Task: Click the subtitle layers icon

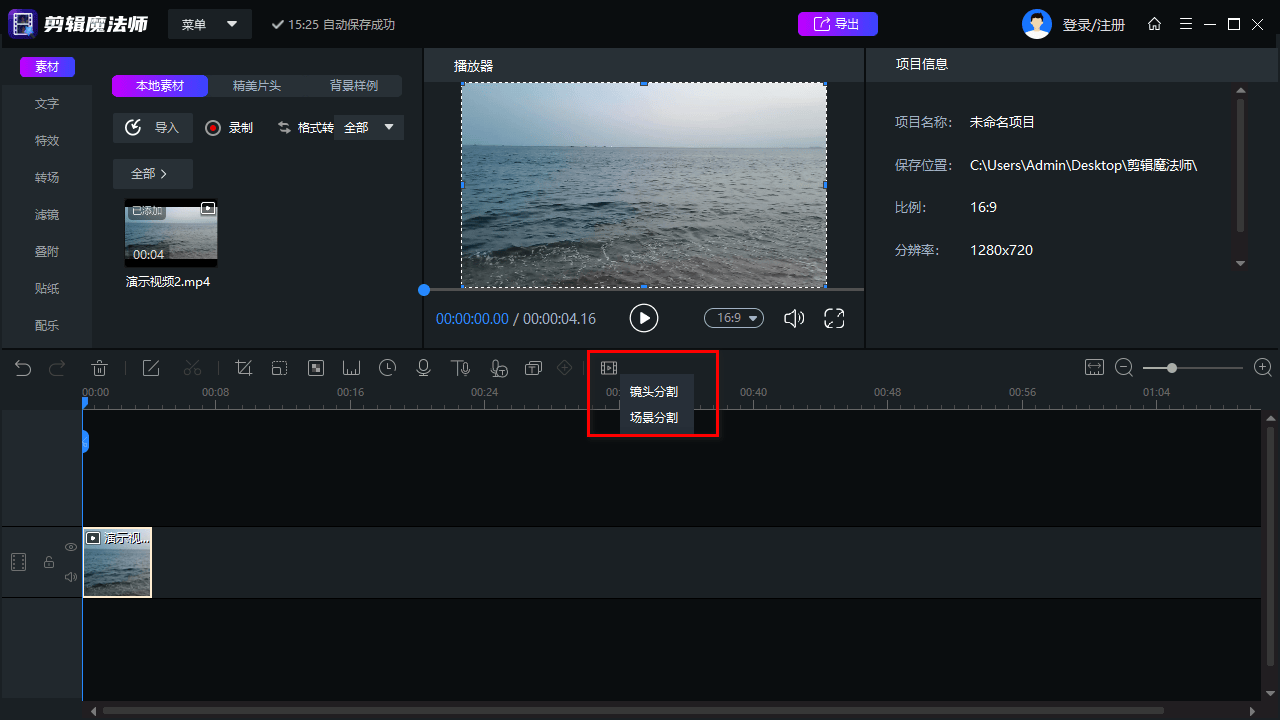Action: tap(534, 368)
